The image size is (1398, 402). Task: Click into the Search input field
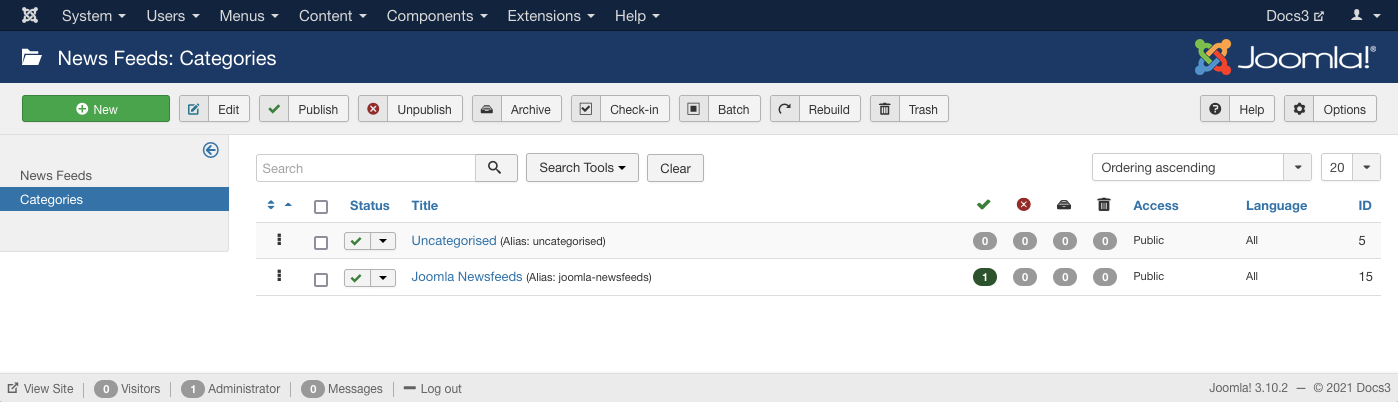365,168
